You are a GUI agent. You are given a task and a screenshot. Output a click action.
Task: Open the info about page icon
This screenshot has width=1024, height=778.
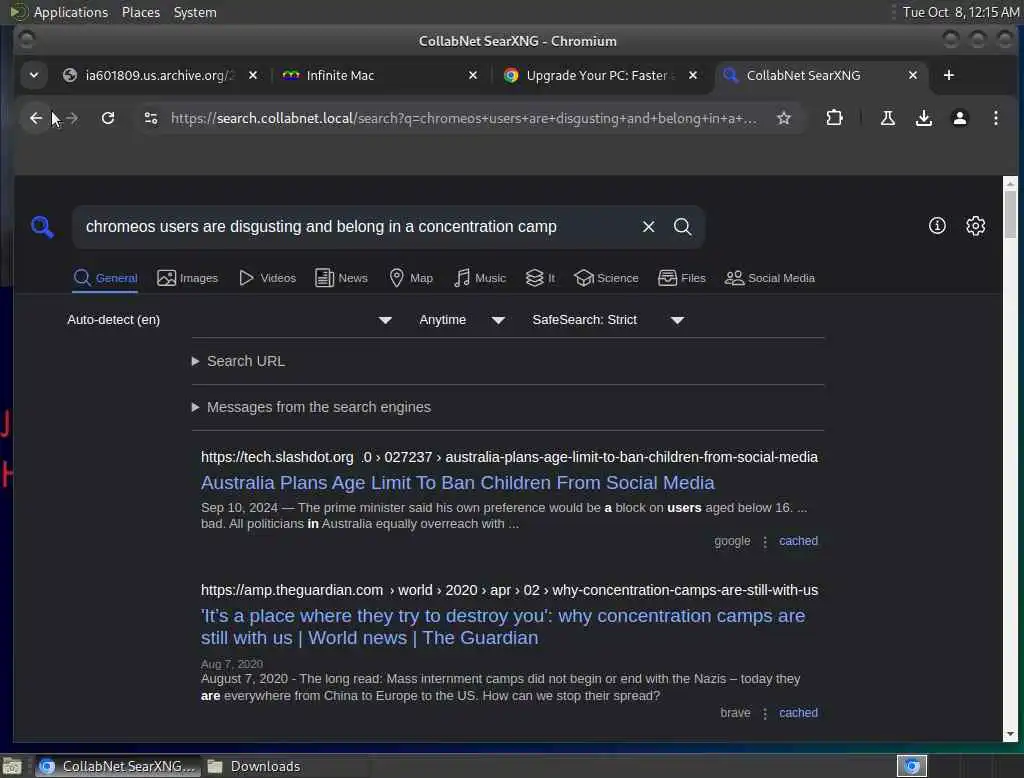[937, 226]
